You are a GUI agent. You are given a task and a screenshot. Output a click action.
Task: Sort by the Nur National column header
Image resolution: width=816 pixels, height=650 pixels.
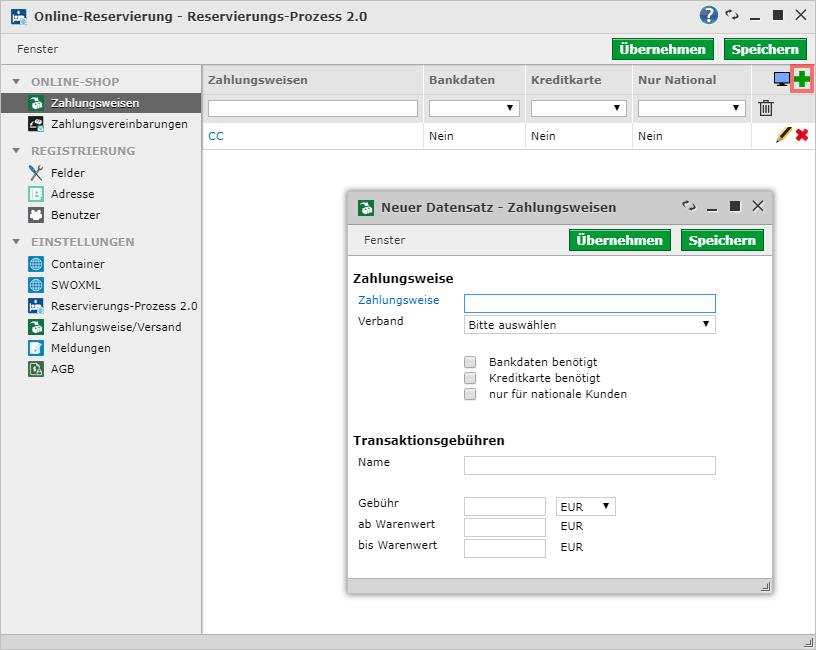point(677,80)
